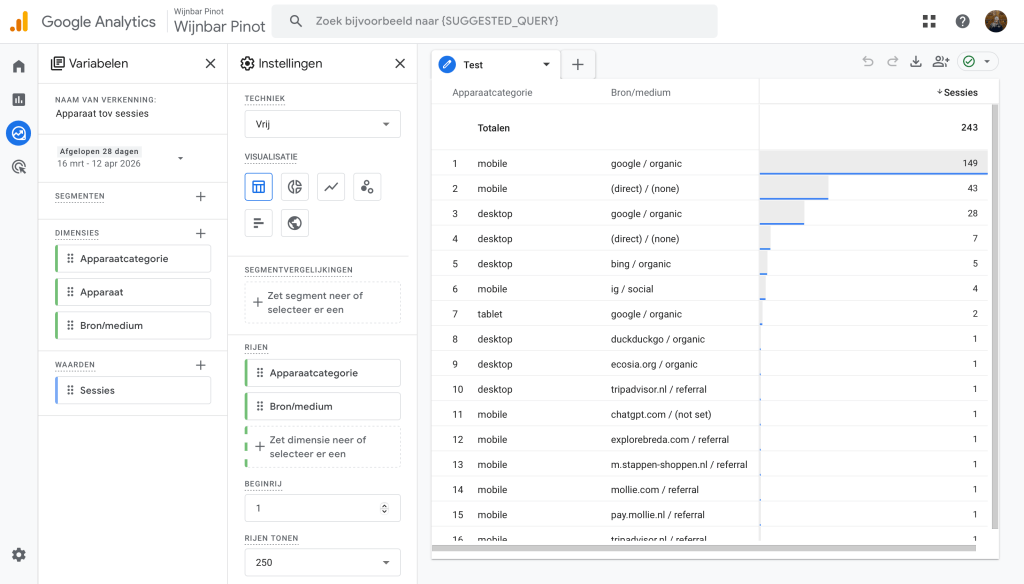Close the Variabelen panel
The height and width of the screenshot is (584, 1024).
210,63
